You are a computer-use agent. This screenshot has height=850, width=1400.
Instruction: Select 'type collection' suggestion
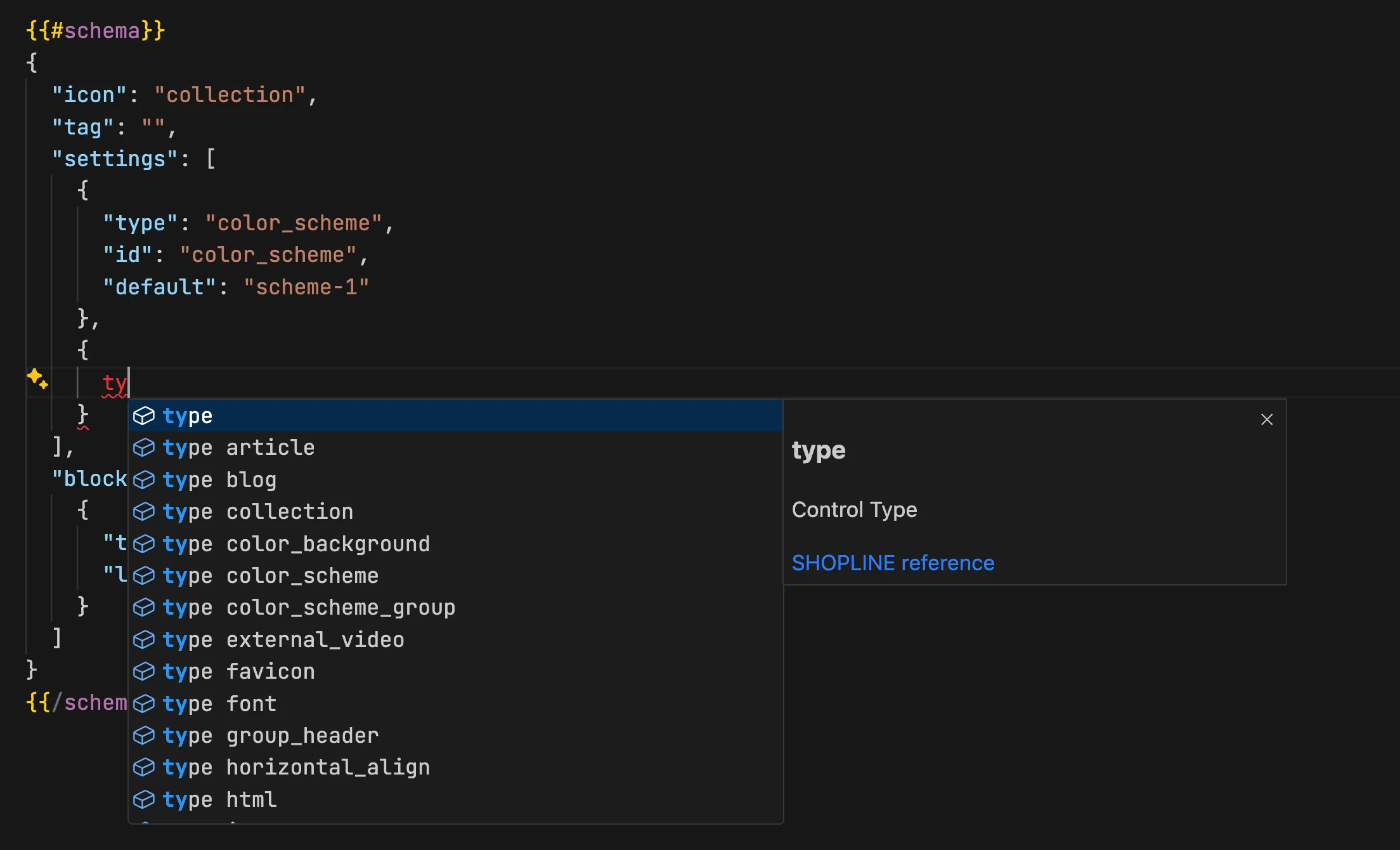coord(257,512)
